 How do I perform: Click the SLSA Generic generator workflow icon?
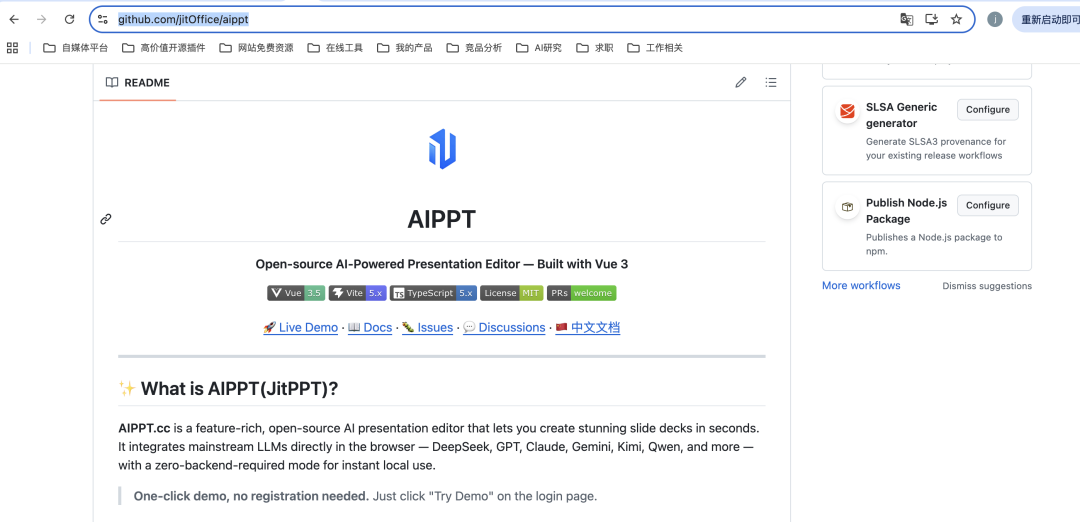tap(847, 111)
